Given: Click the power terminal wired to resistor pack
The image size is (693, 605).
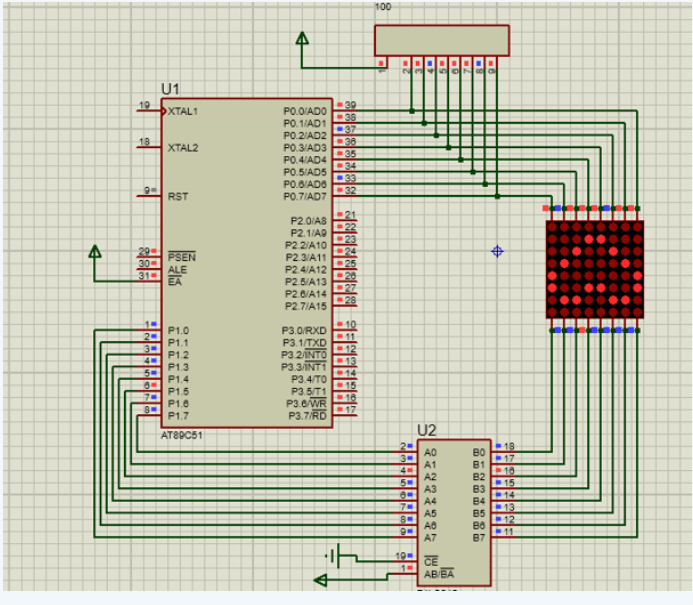Looking at the screenshot, I should (x=302, y=38).
